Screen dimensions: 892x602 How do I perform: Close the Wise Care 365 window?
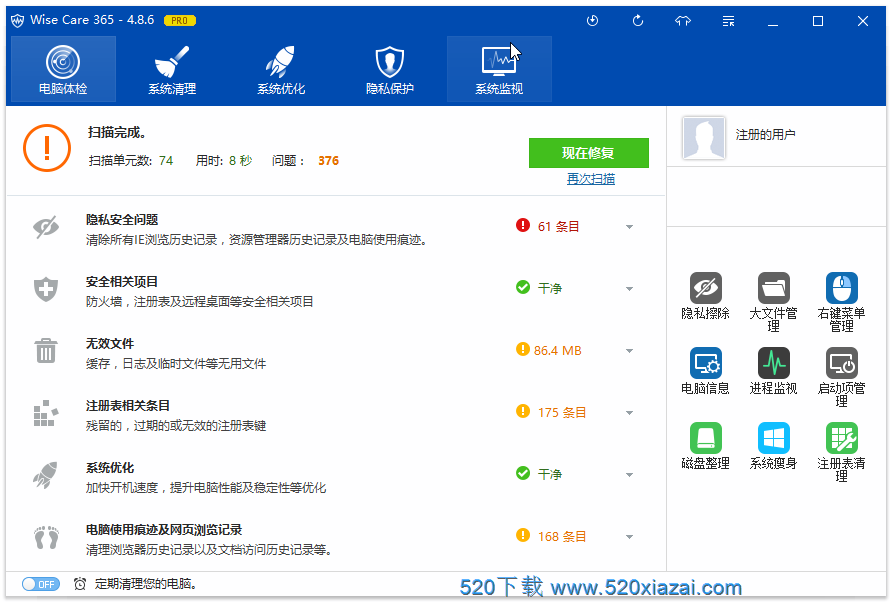pyautogui.click(x=863, y=21)
